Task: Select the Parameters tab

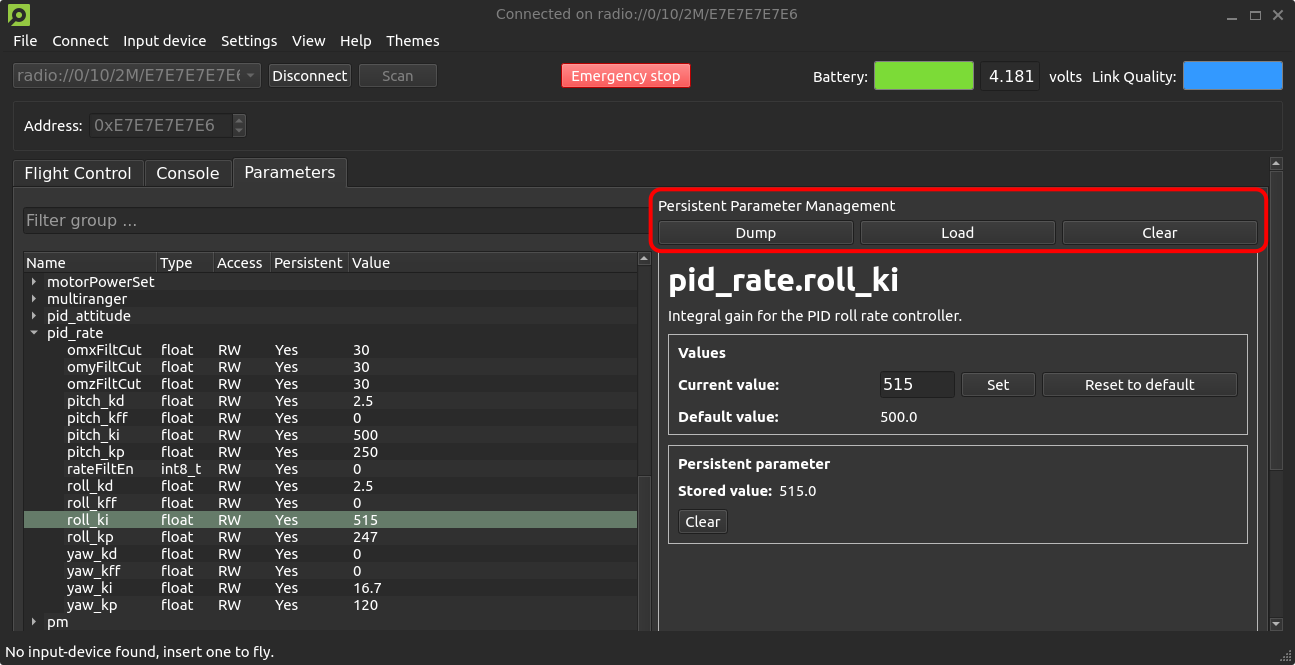Action: point(290,172)
